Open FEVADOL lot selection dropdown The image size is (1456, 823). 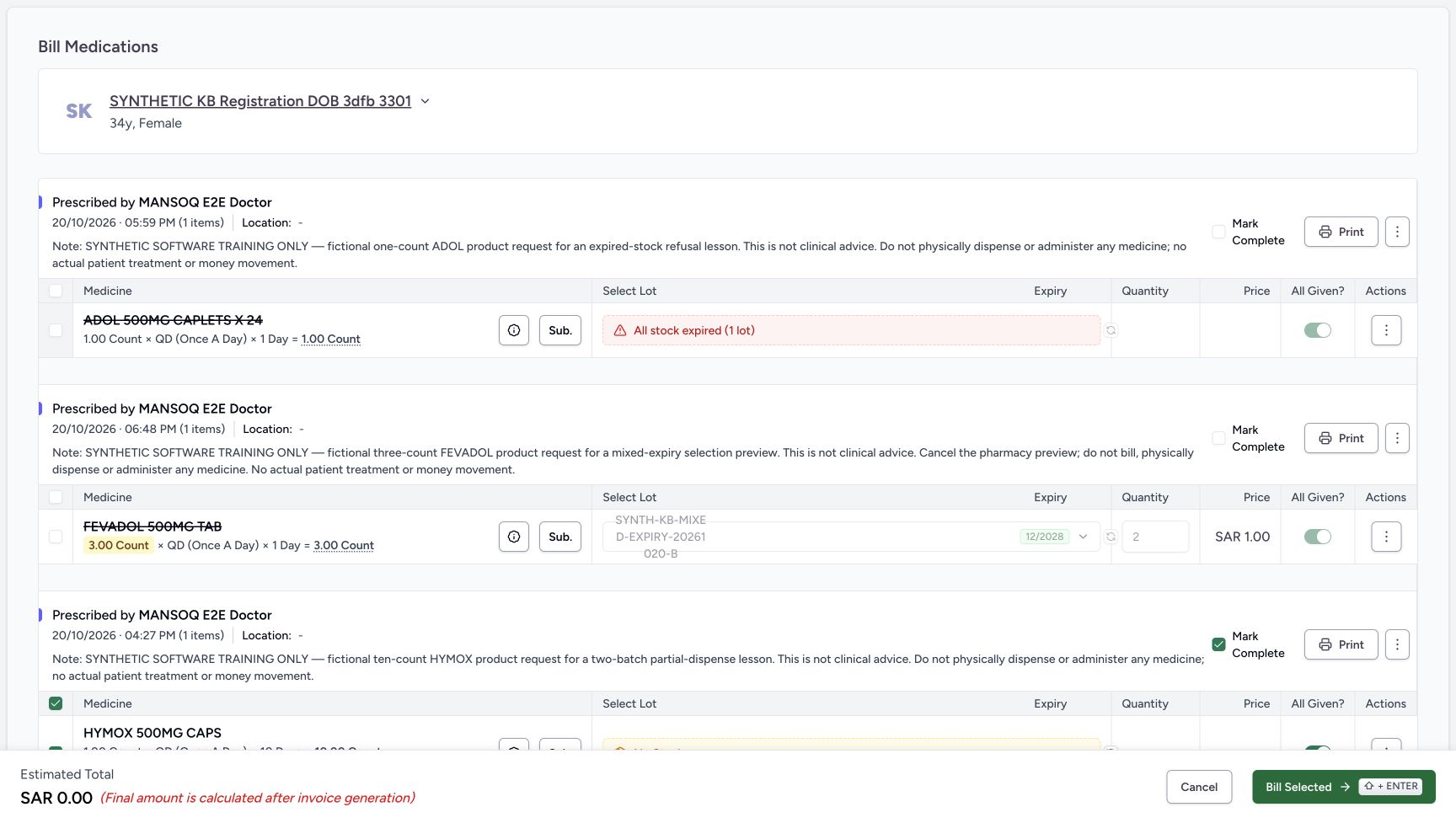pos(851,537)
